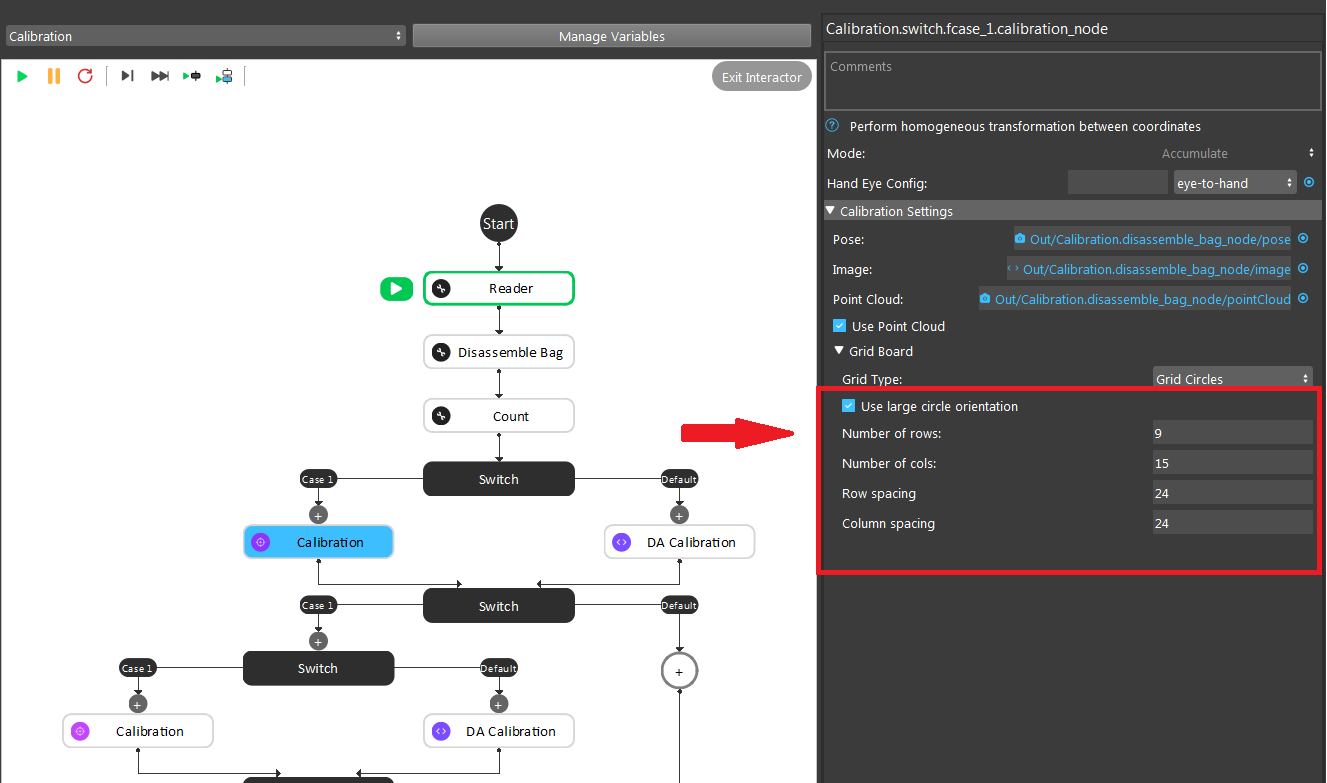Screen dimensions: 1327x783
Task: Click the green Play flowchart icon
Action: tap(22, 76)
